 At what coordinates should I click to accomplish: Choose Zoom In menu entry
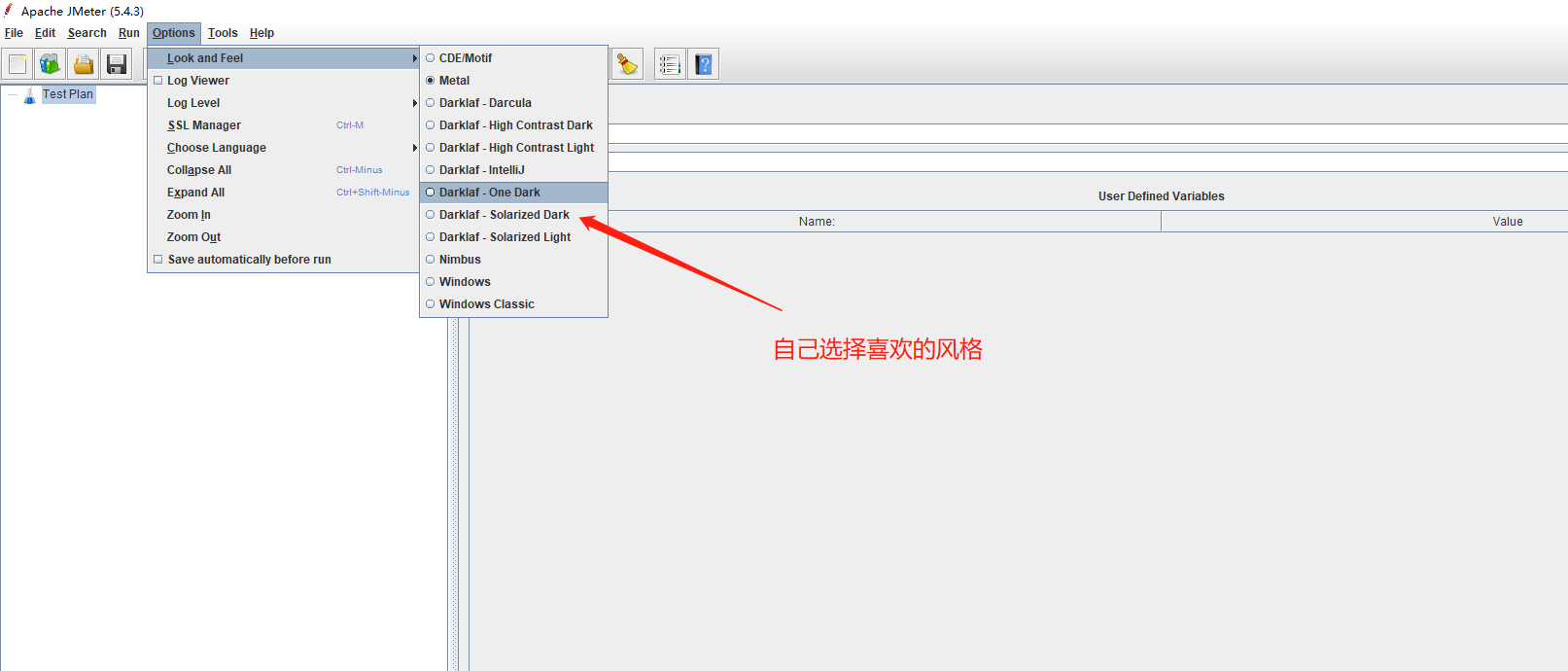point(284,215)
